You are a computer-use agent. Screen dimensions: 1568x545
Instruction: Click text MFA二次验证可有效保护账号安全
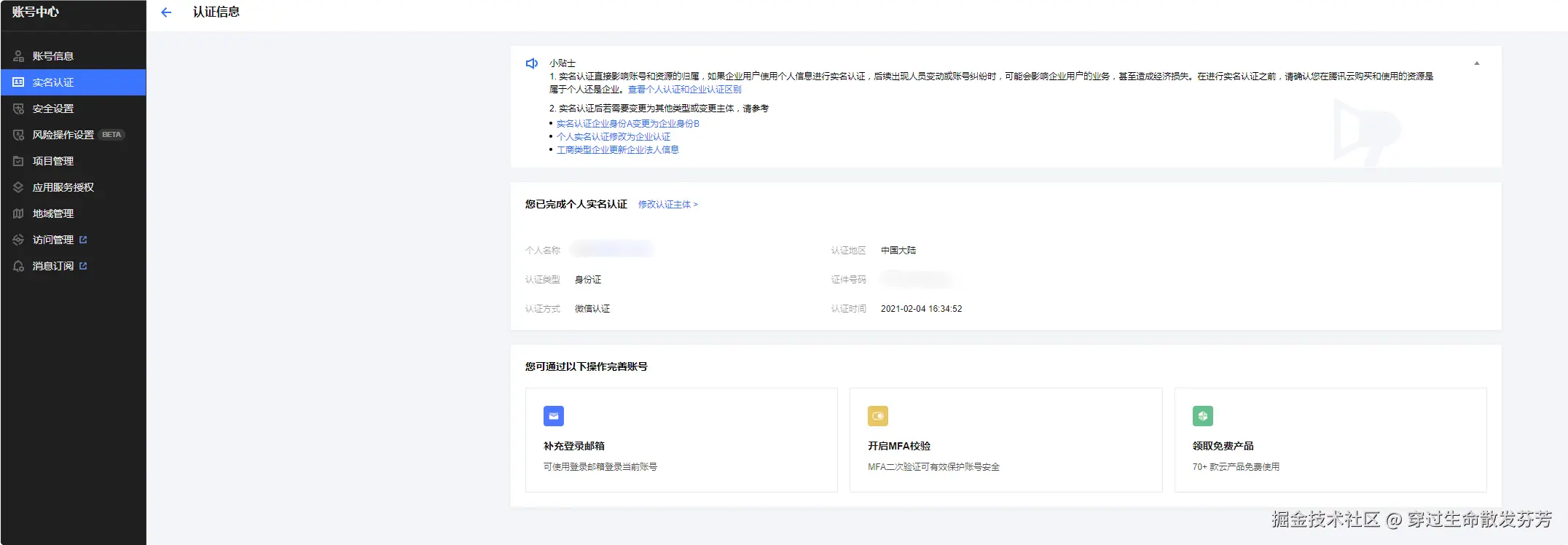(934, 467)
